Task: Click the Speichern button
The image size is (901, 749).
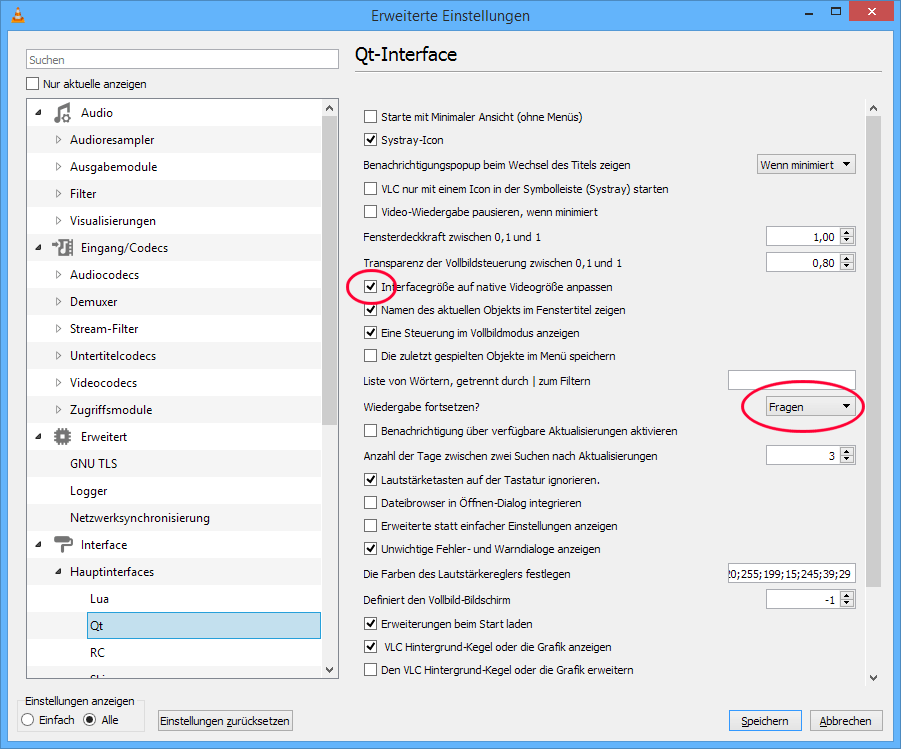Action: coord(765,721)
